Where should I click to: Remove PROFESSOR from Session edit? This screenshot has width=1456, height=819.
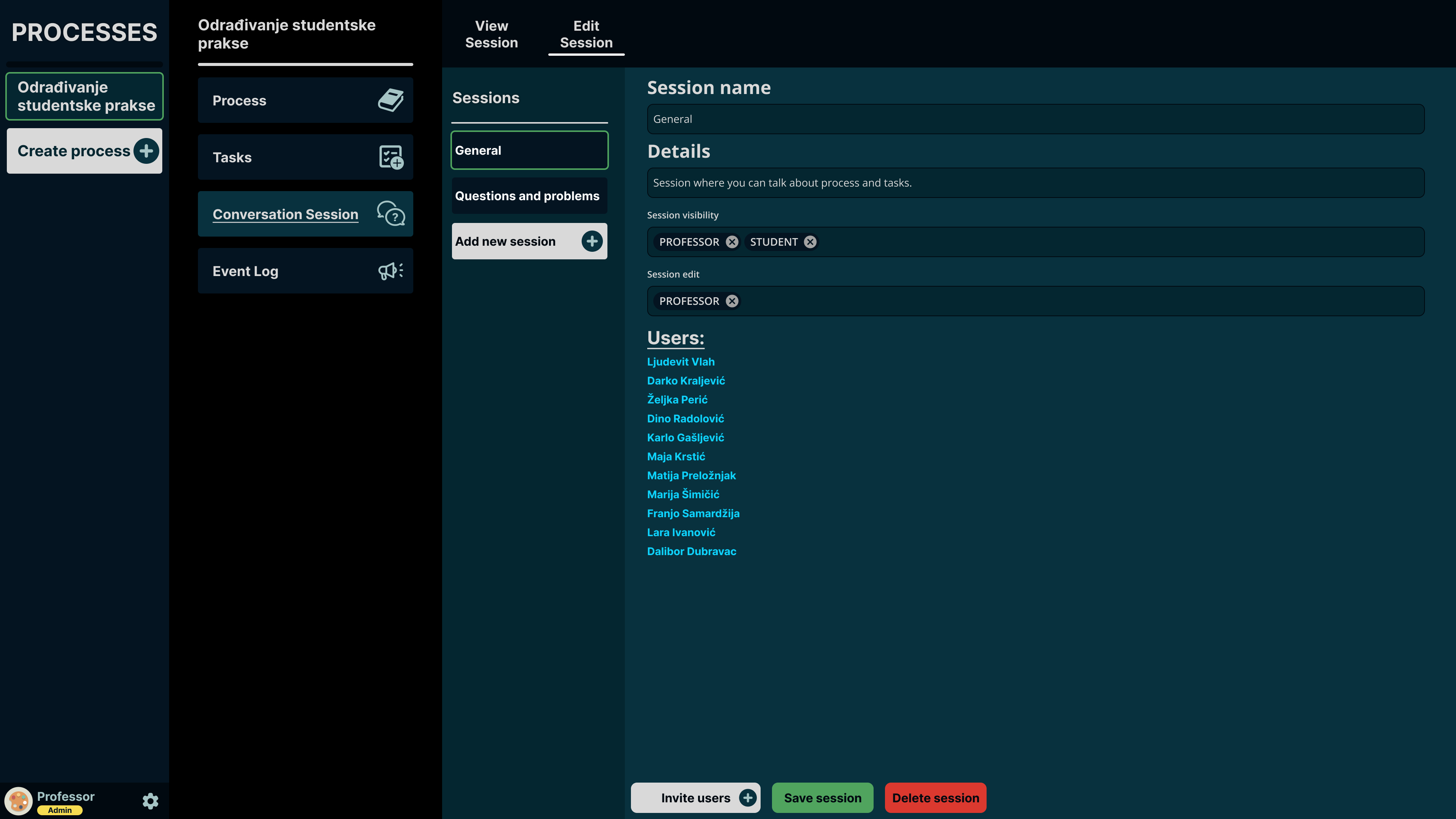point(732,301)
